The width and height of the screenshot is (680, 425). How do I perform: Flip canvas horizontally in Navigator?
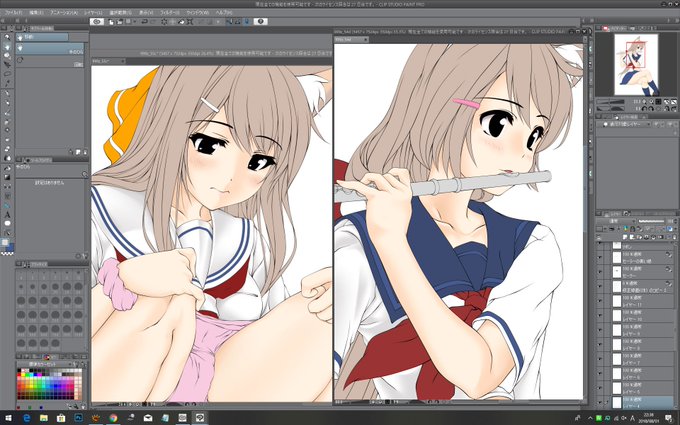666,108
